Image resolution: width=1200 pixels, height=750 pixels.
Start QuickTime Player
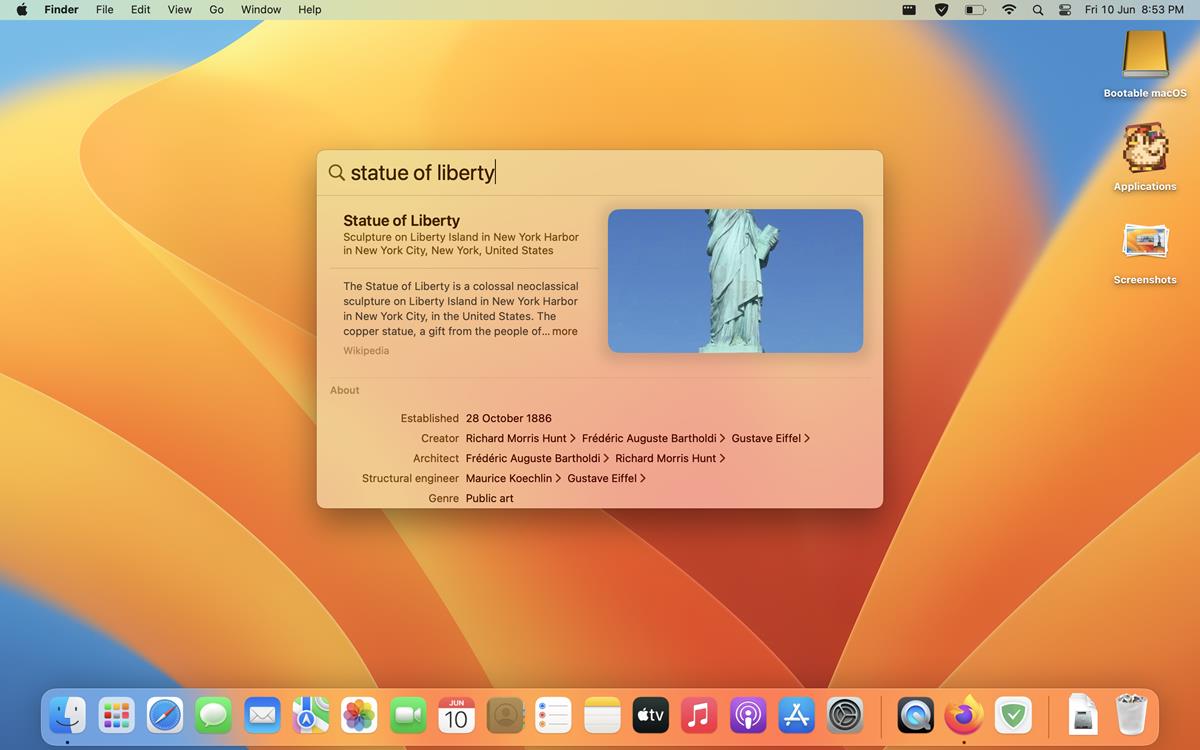pyautogui.click(x=916, y=715)
